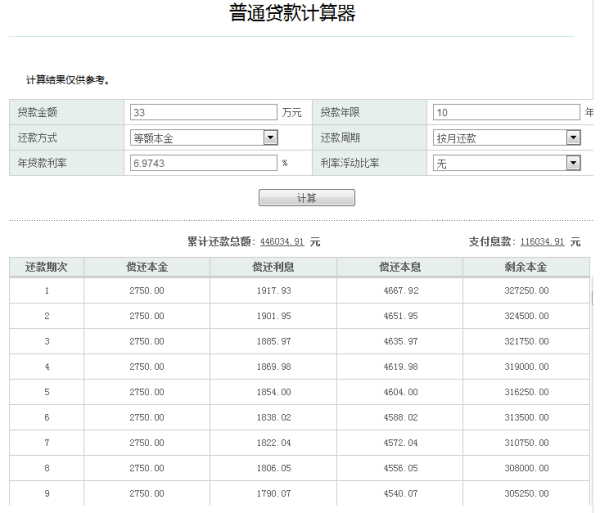Click the 贷款金额 input field showing 33
600x513 pixels.
204,112
